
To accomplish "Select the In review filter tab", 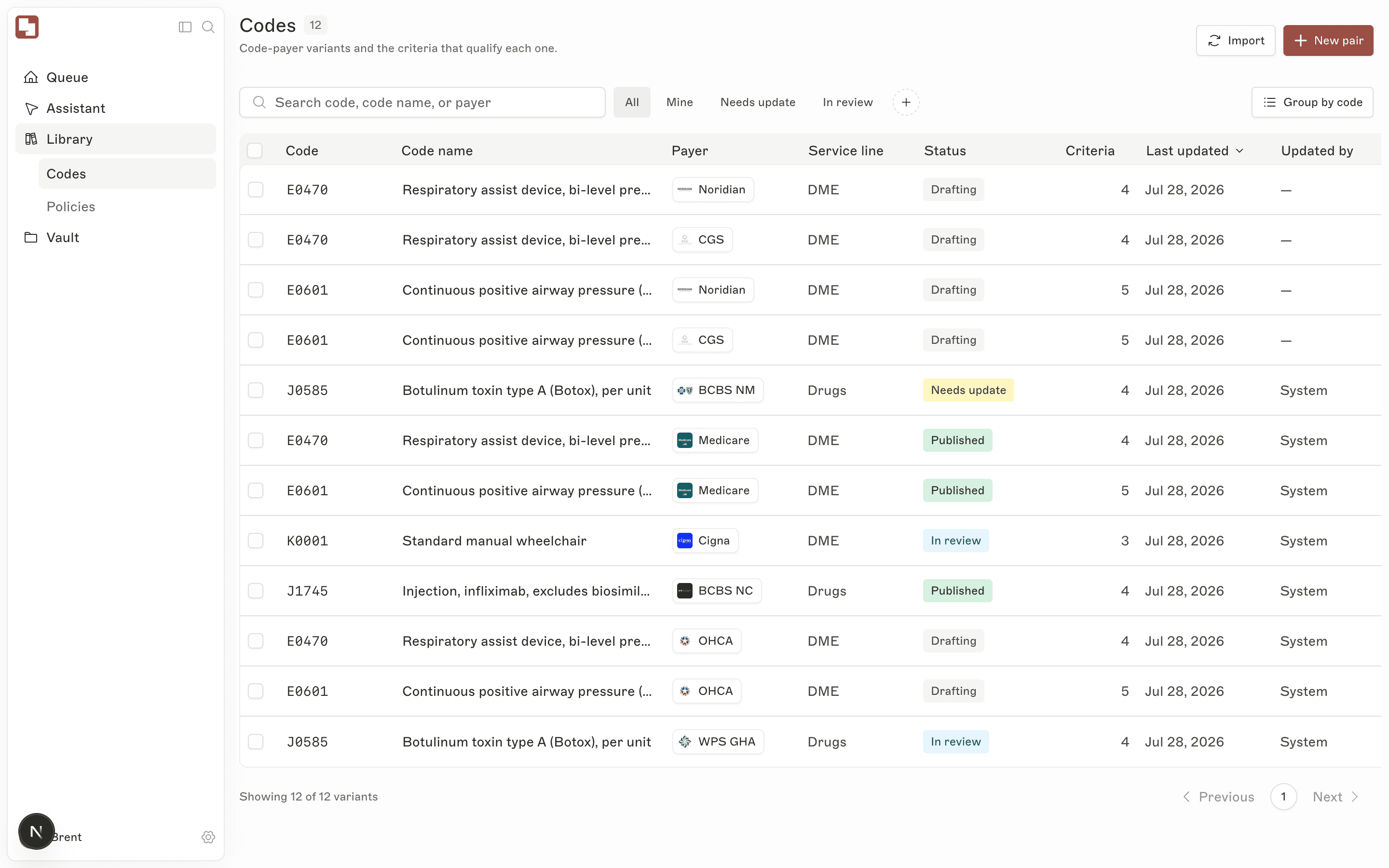I will (x=847, y=102).
